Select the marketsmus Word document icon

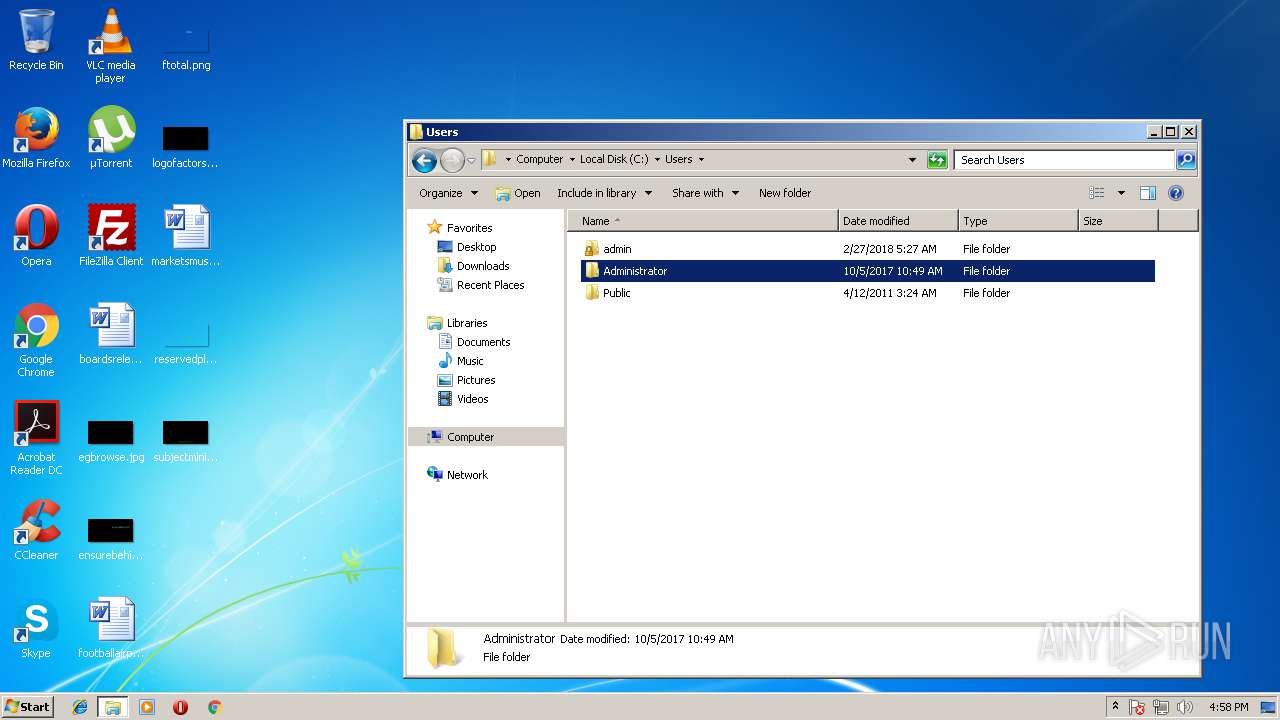point(186,236)
